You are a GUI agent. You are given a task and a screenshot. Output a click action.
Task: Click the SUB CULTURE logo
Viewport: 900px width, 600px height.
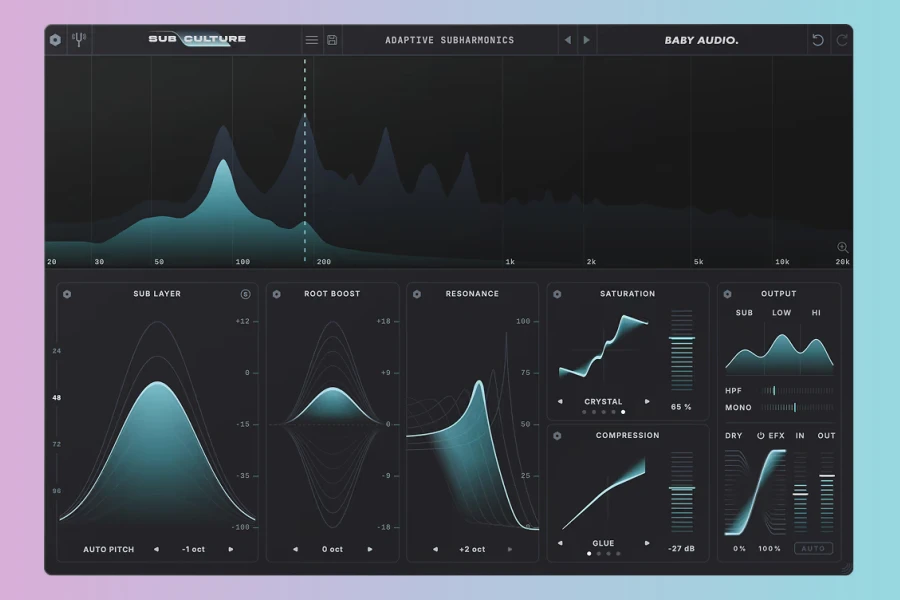(x=197, y=39)
